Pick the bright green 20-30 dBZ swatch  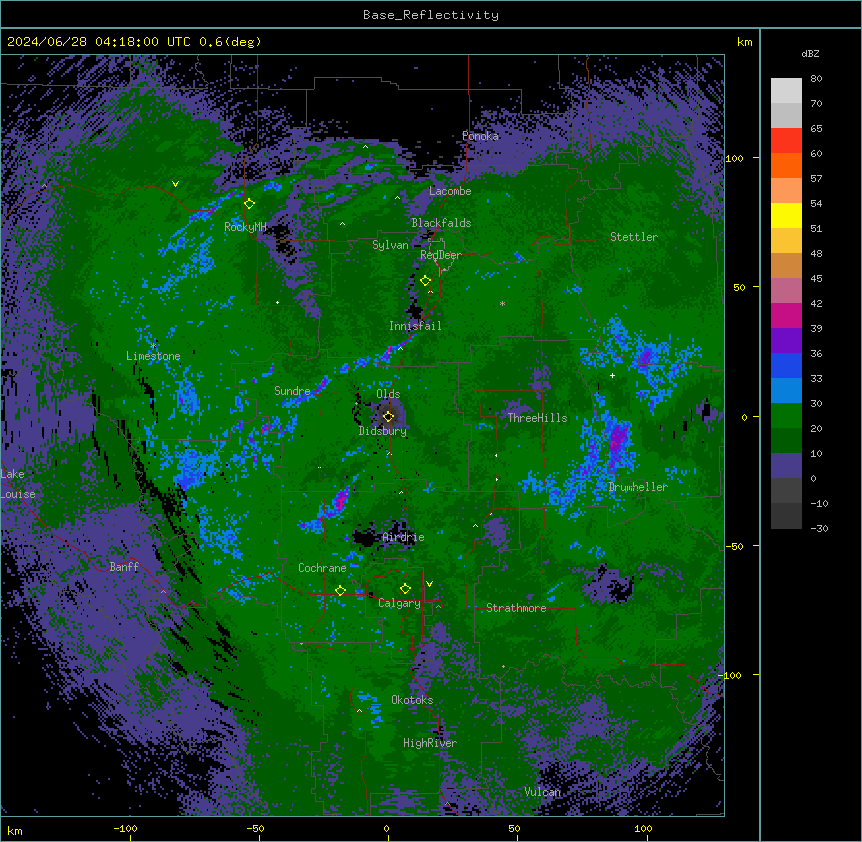tap(786, 416)
